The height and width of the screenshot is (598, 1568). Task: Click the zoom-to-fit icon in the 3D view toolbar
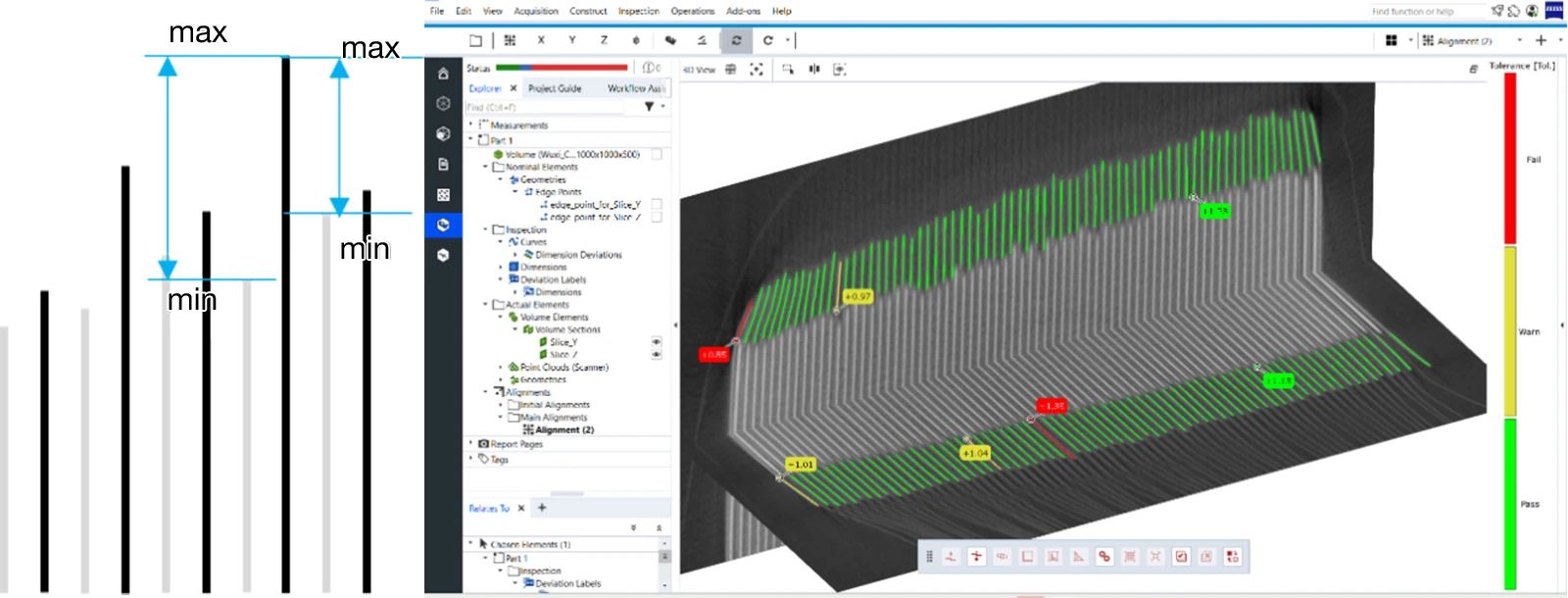tap(757, 70)
